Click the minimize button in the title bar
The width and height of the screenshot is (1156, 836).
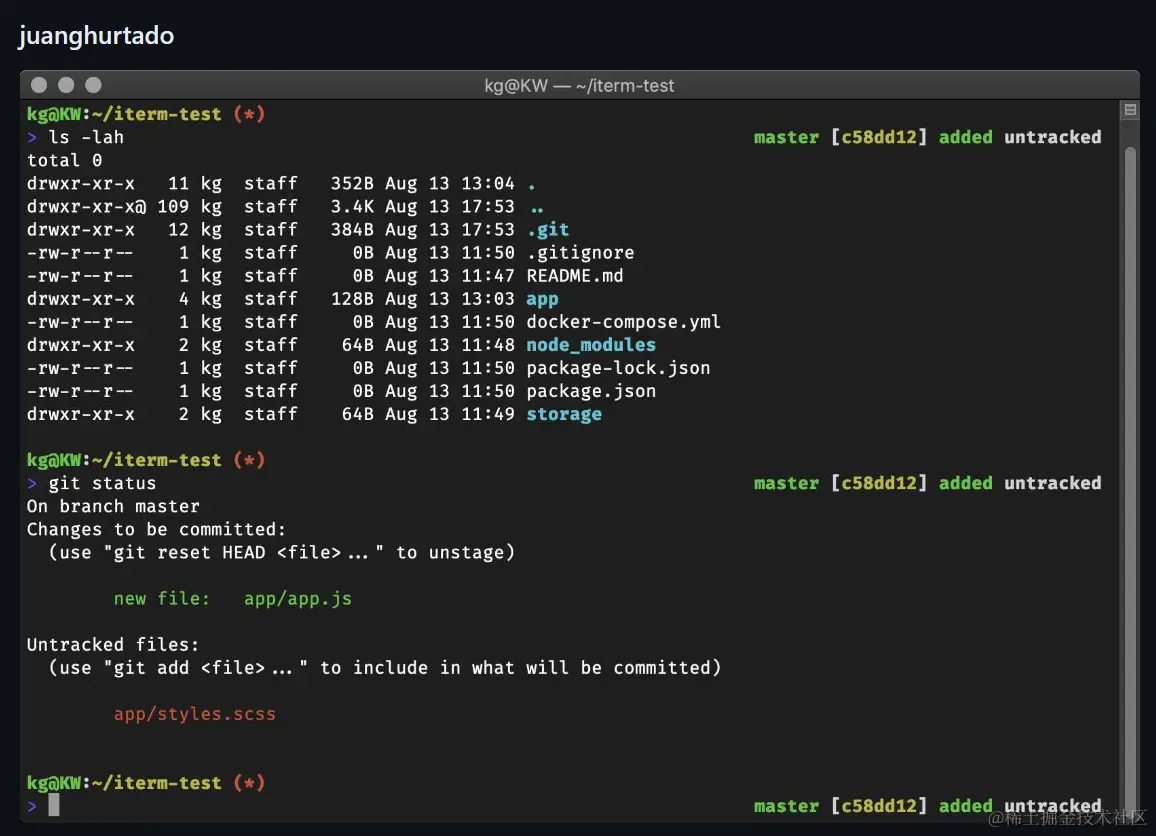click(x=66, y=85)
